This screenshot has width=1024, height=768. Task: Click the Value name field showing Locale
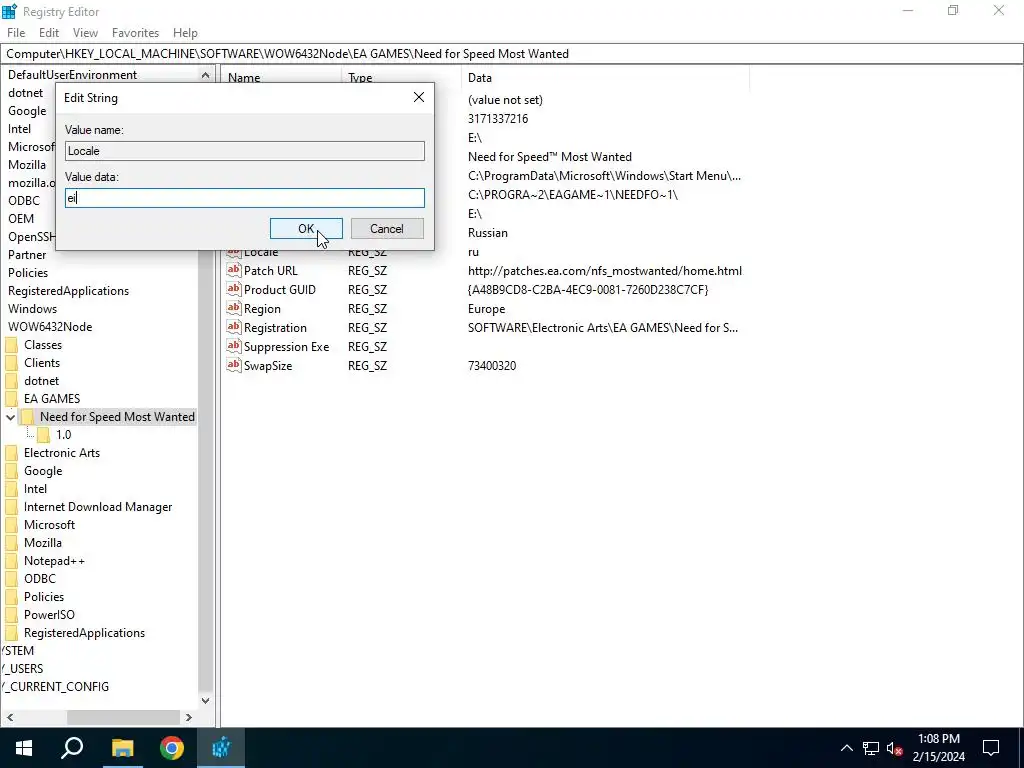[x=245, y=151]
